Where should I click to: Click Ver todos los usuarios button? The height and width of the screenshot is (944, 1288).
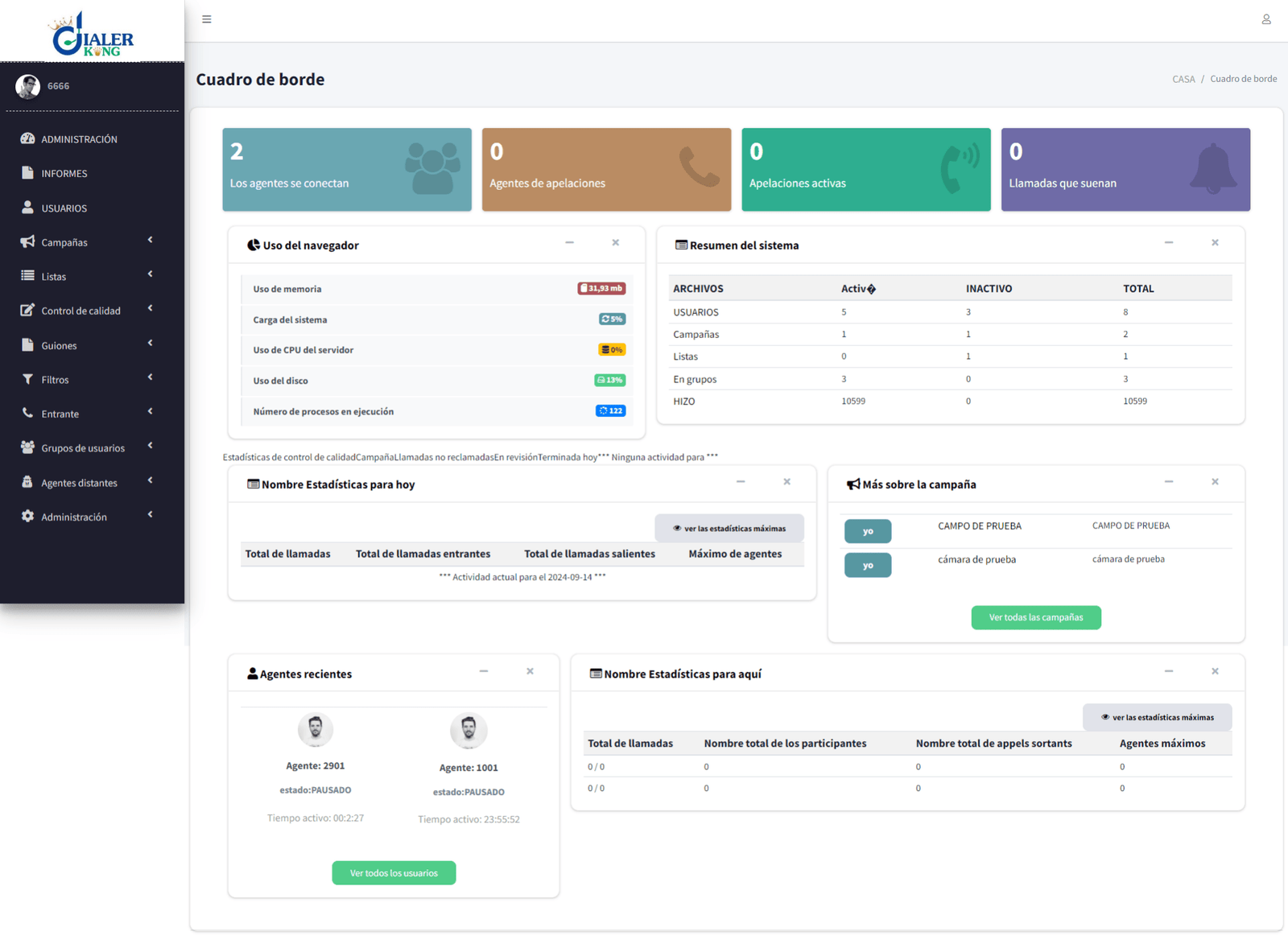pyautogui.click(x=394, y=872)
